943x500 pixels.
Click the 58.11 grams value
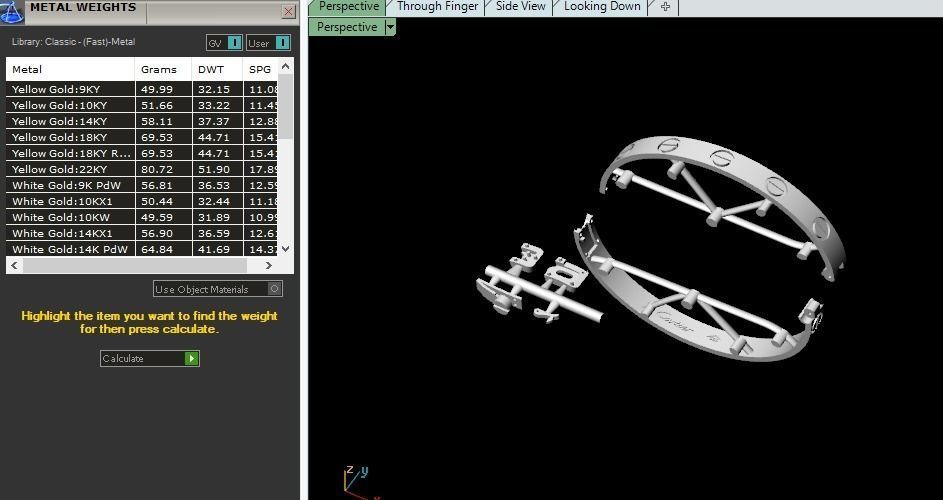(156, 121)
